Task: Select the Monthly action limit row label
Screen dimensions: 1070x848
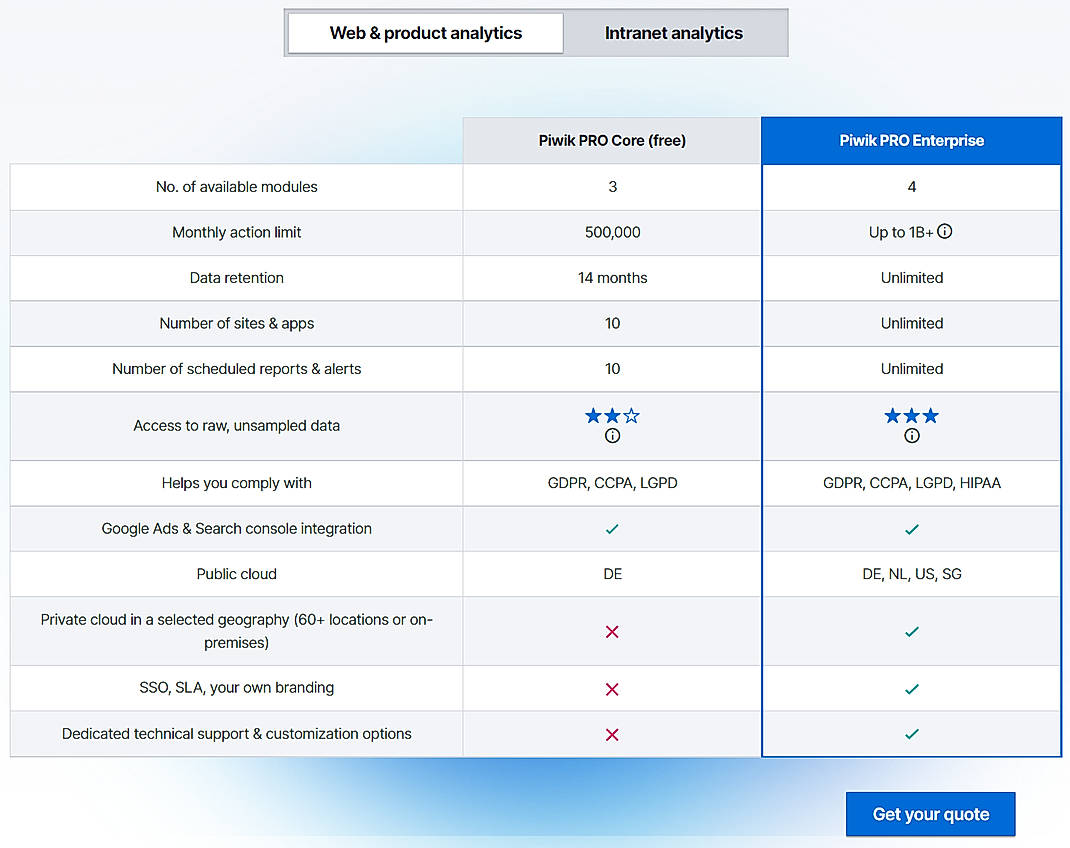Action: click(236, 231)
